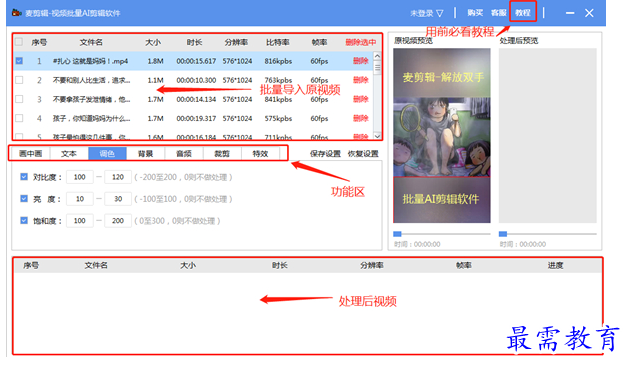The image size is (628, 370).
Task: Switch to the 背景 tab
Action: [x=145, y=153]
